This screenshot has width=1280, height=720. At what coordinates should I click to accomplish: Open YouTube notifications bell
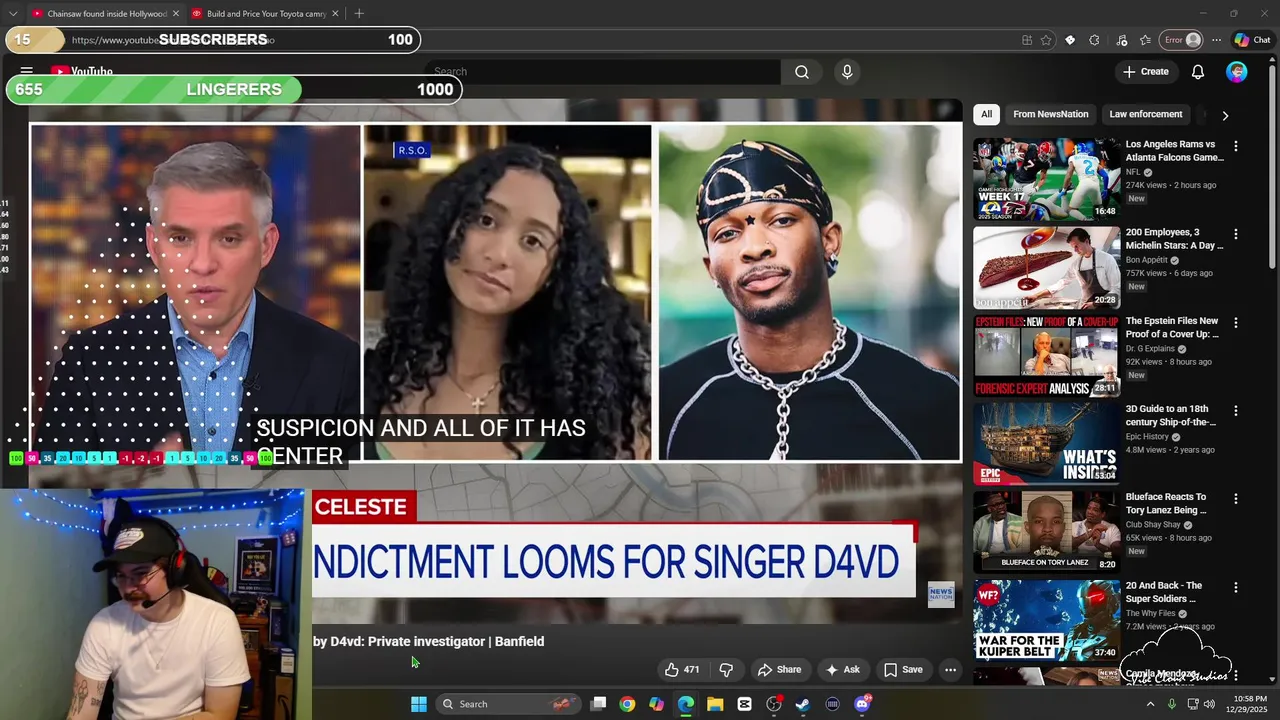[1198, 72]
